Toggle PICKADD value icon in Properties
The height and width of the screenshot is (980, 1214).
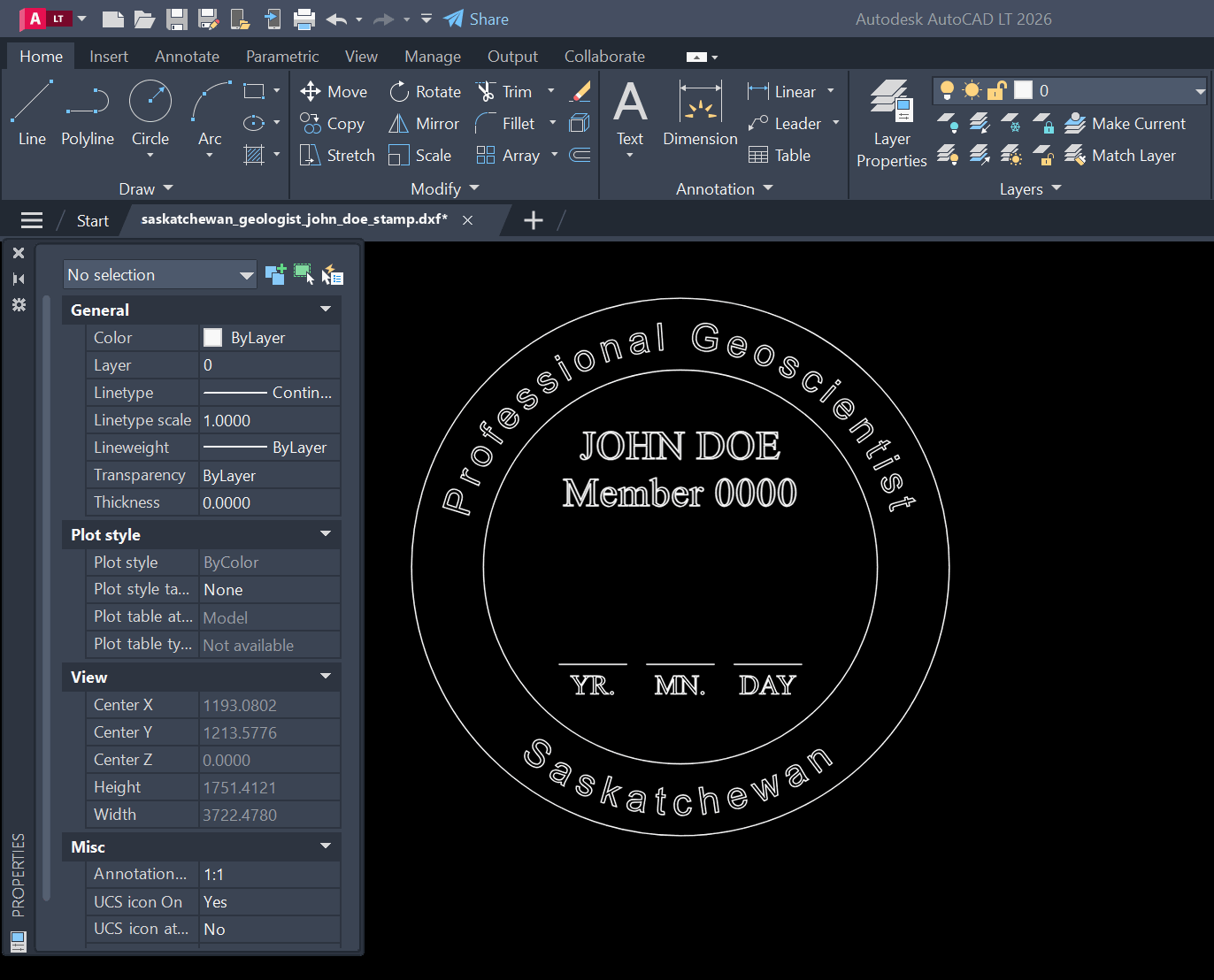275,274
